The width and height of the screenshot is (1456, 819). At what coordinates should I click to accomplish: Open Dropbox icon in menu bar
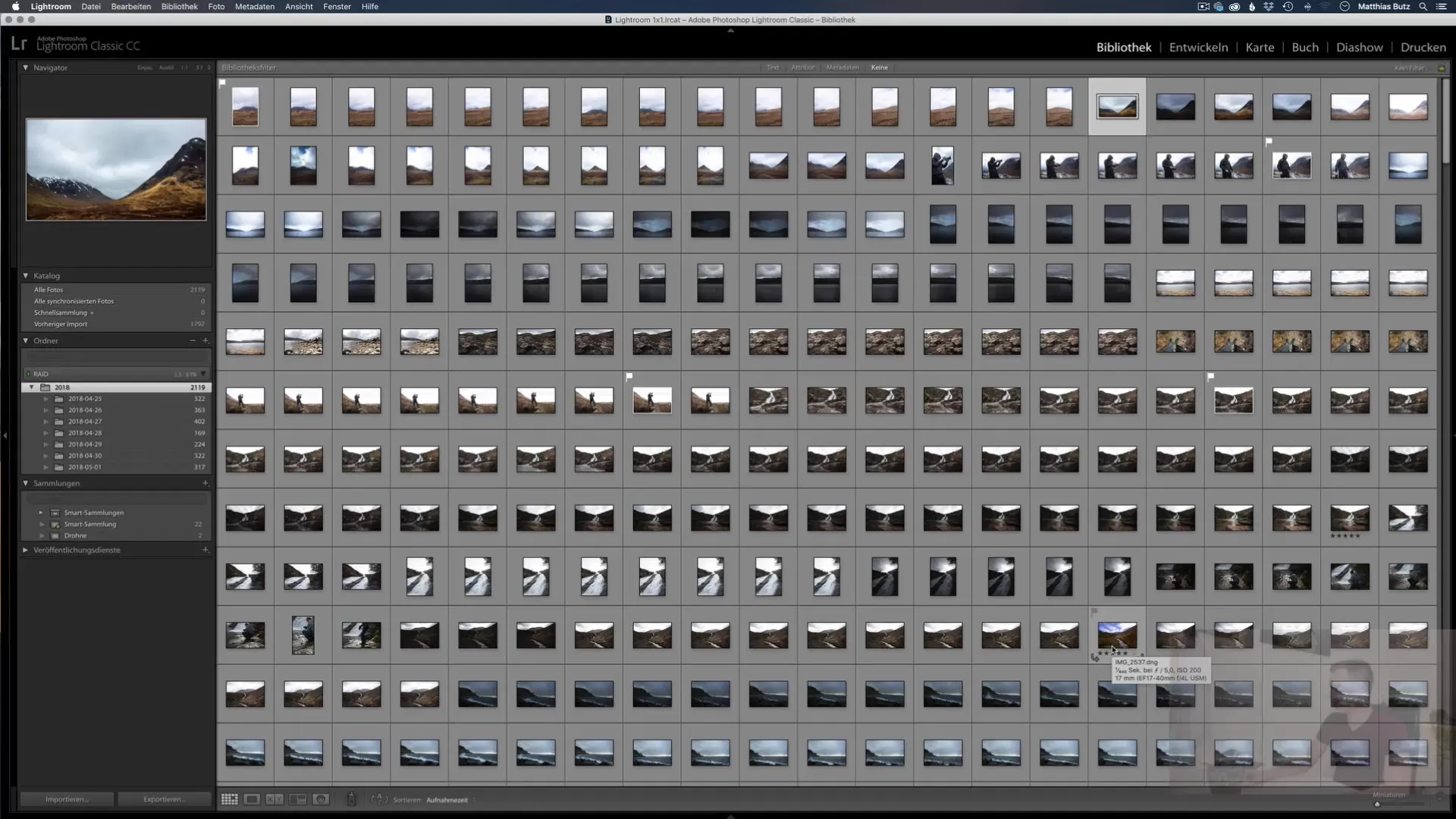[1269, 6]
